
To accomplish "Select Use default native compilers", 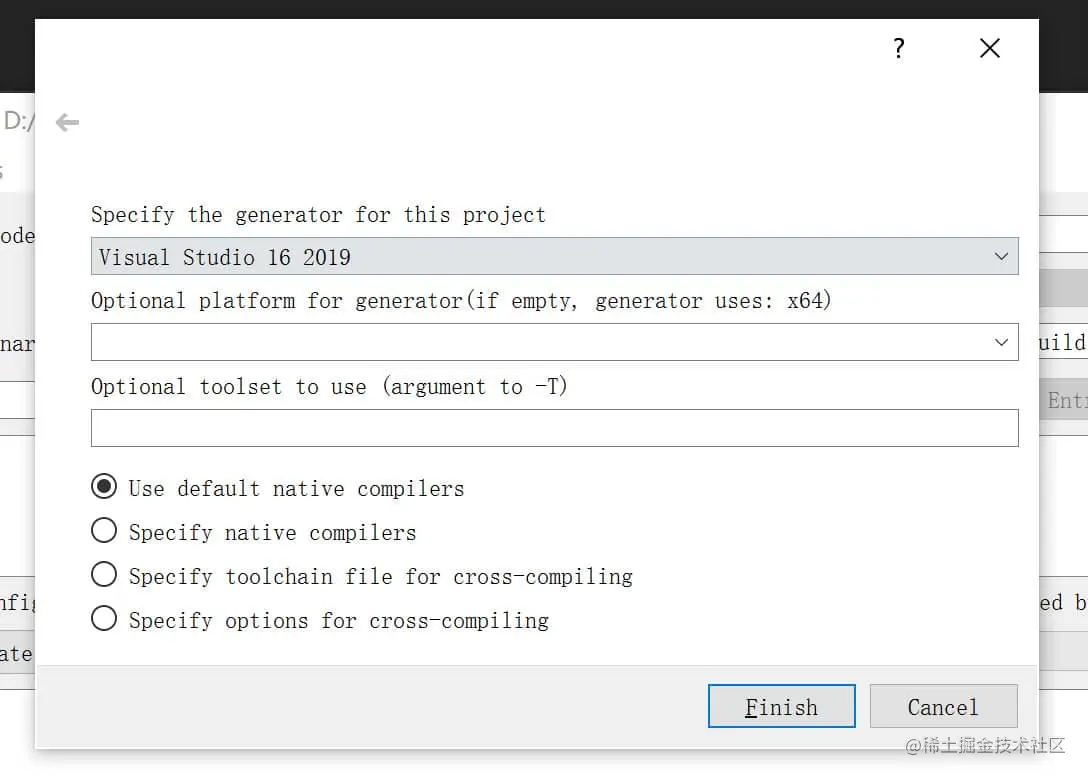I will (104, 487).
